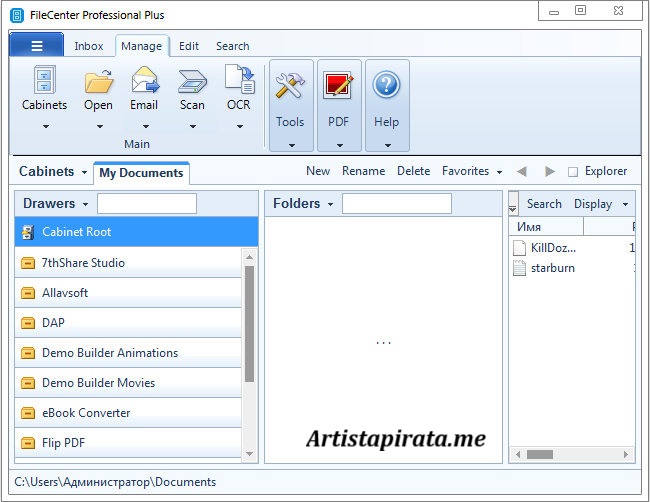Expand the Scan ribbon dropdown arrow
Viewport: 650px width, 502px height.
(x=193, y=126)
